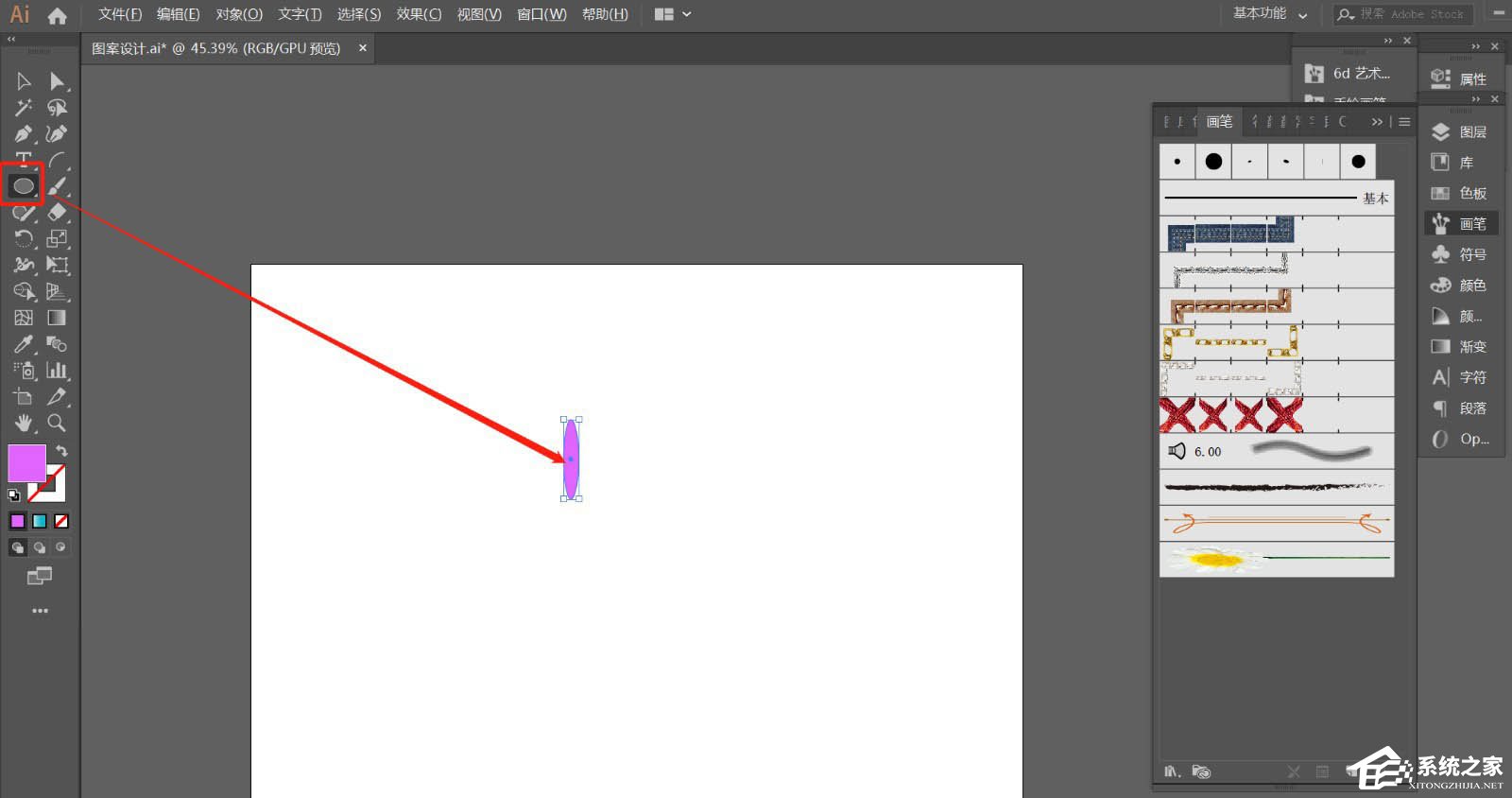This screenshot has height=798, width=1512.
Task: Choose the Hand tool
Action: (x=23, y=423)
